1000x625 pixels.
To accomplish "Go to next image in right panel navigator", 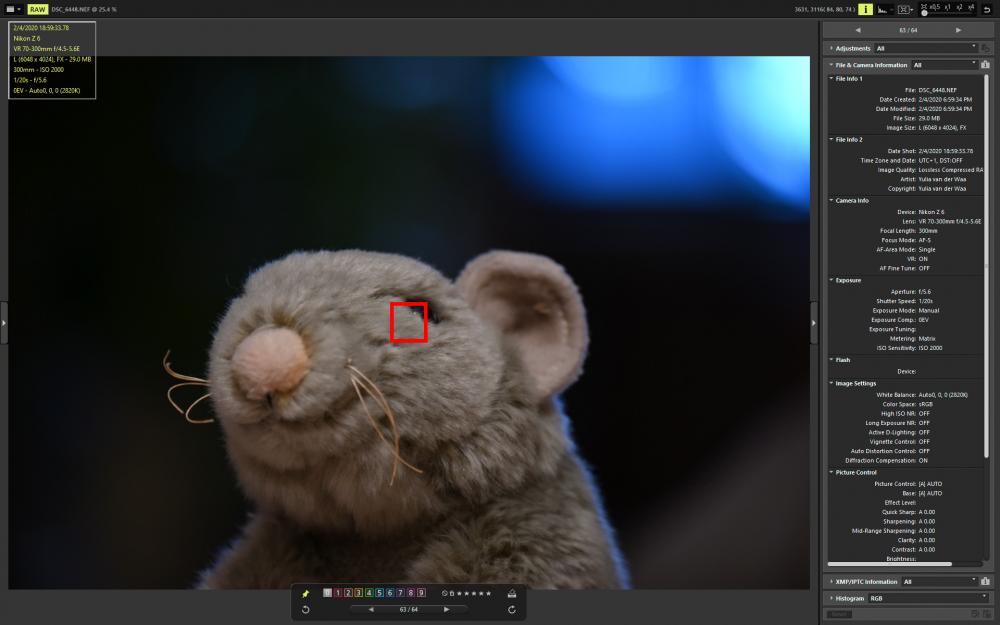I will [958, 30].
